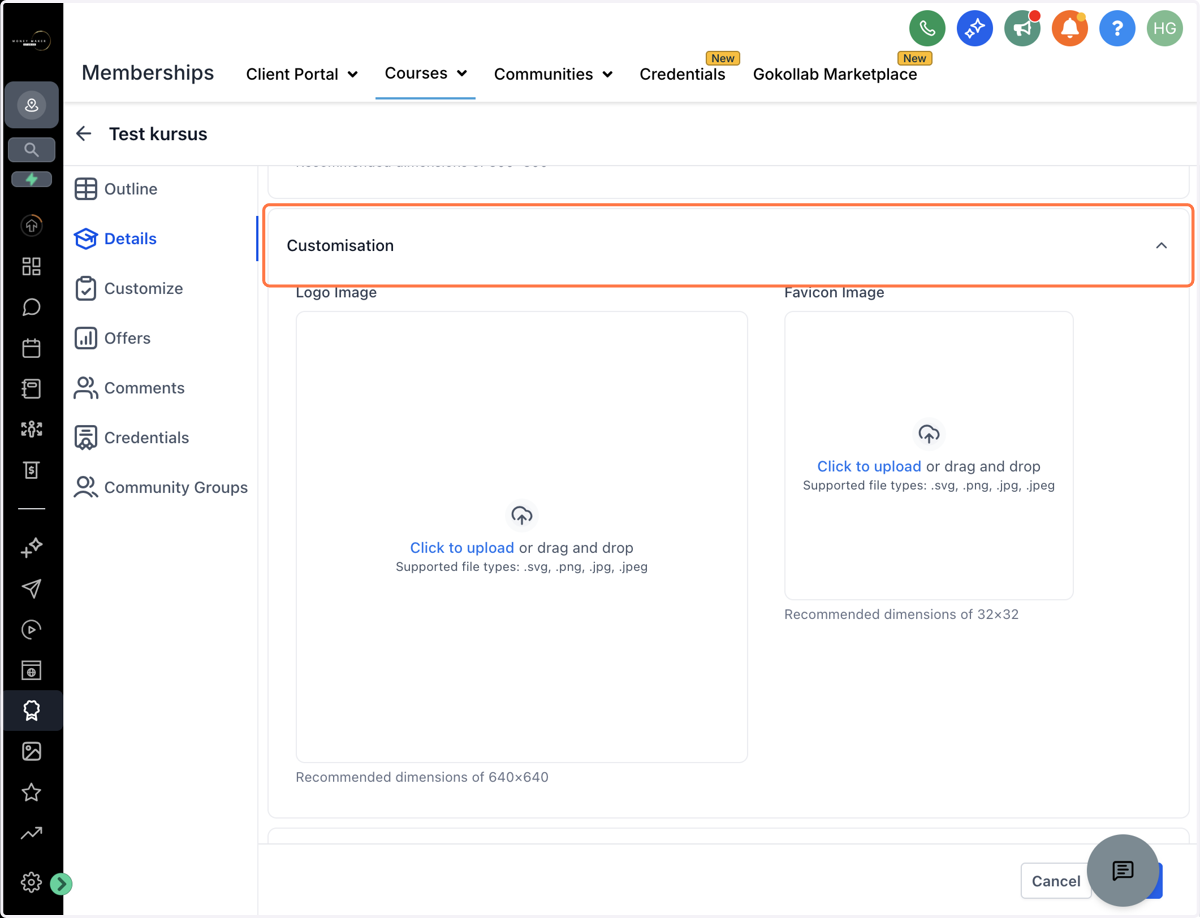
Task: Click the location pin icon in left sidebar
Action: pos(31,105)
